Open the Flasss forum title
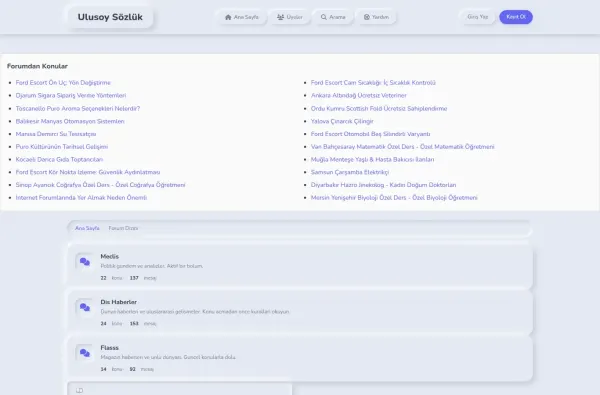Viewport: 600px width, 395px height. (109, 348)
